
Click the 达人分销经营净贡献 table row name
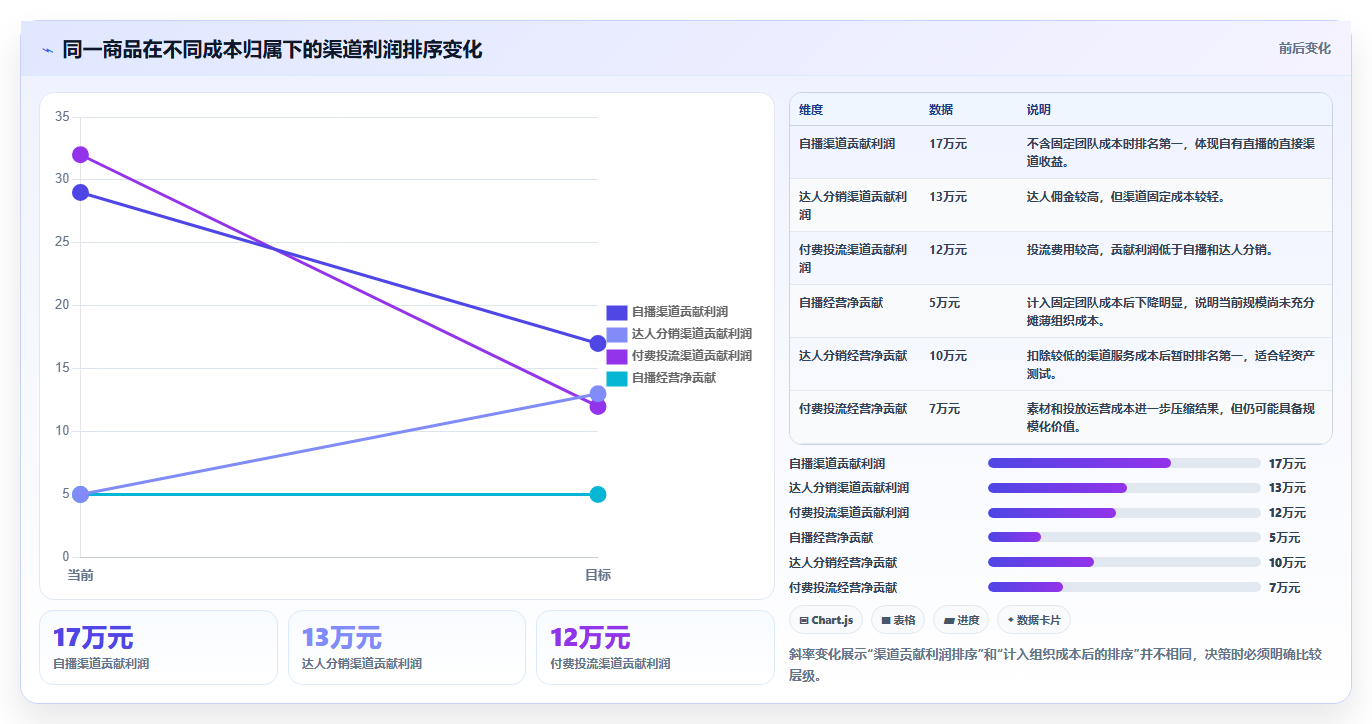point(853,356)
